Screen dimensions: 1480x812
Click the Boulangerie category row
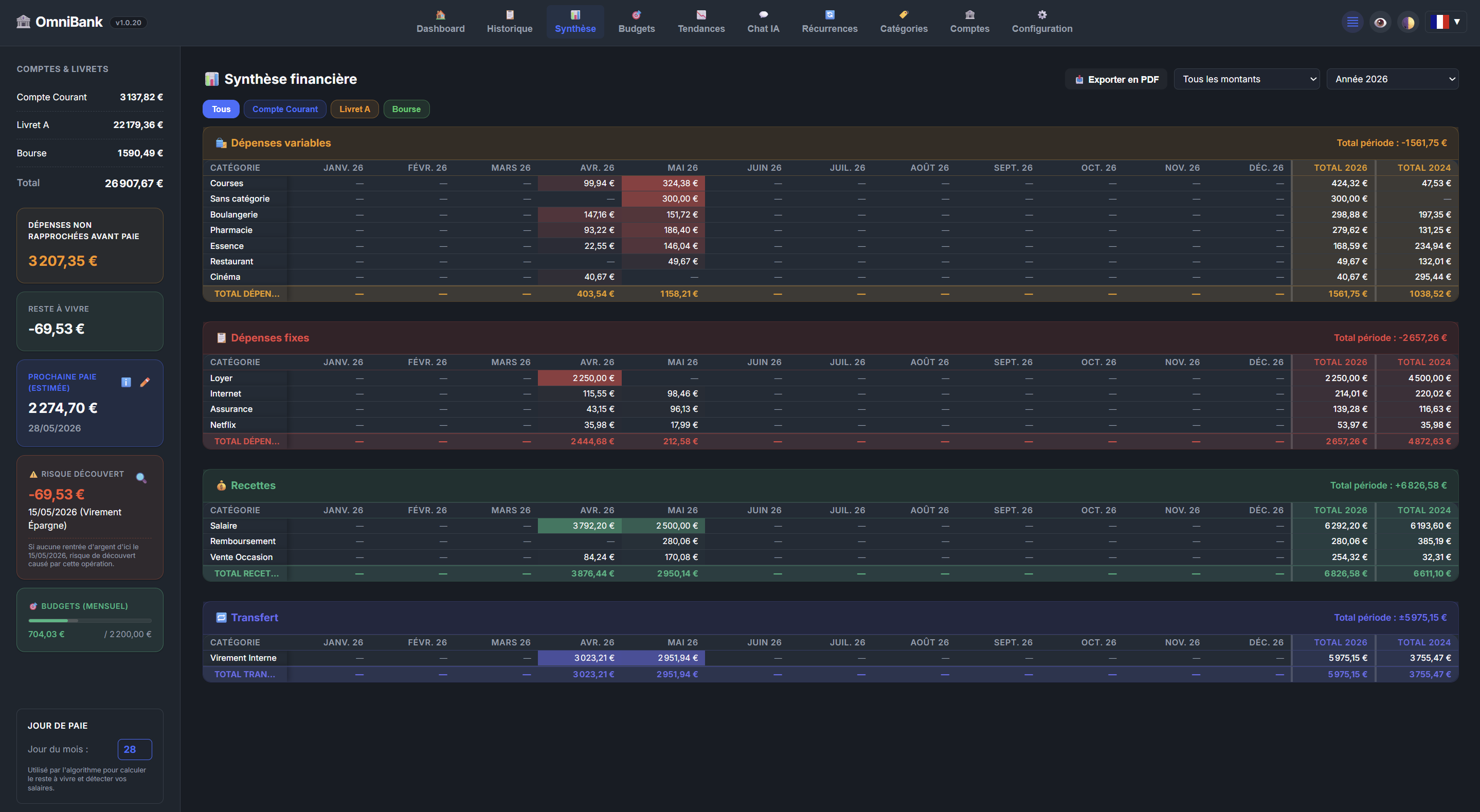830,214
